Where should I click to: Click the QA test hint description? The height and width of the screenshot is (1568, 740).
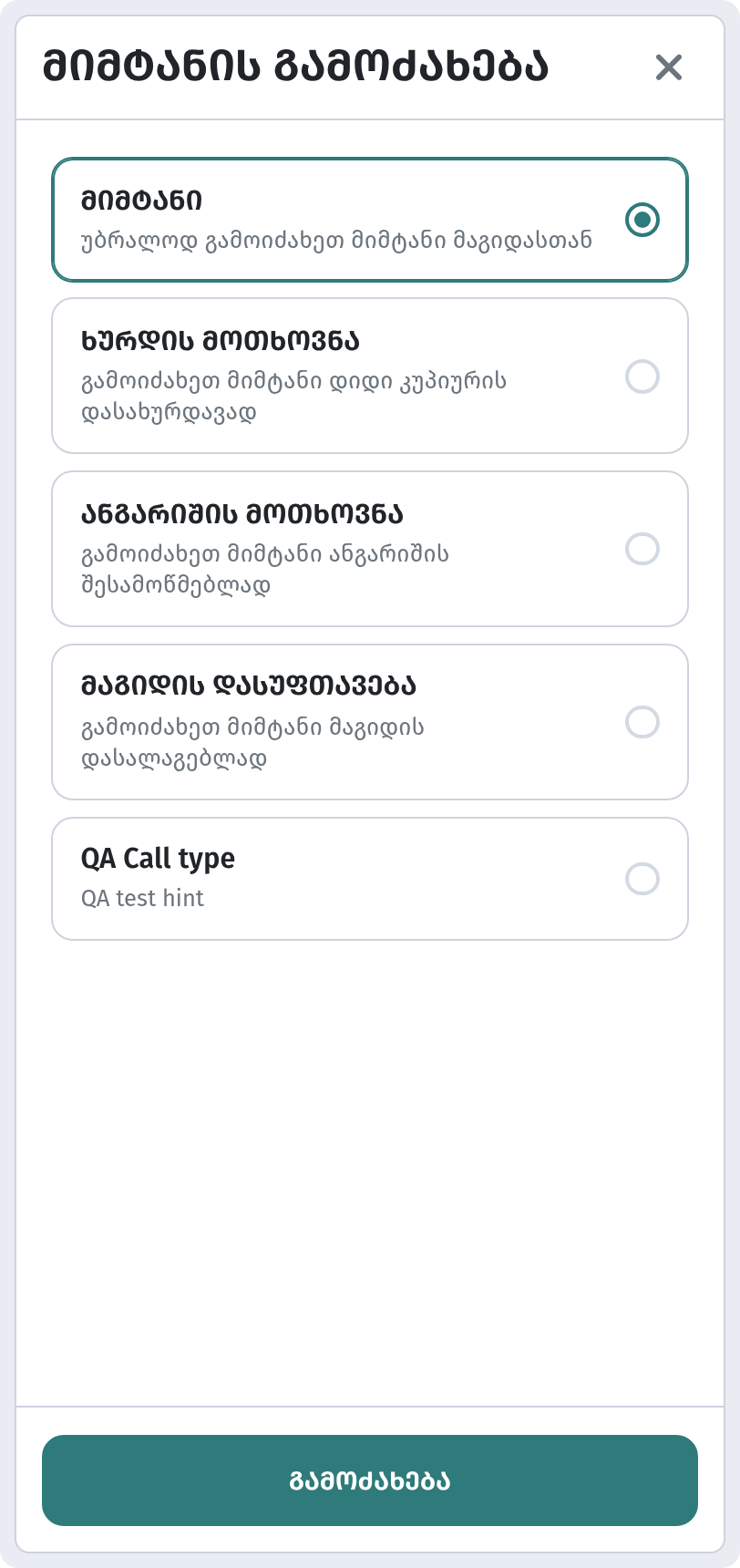pos(142,898)
